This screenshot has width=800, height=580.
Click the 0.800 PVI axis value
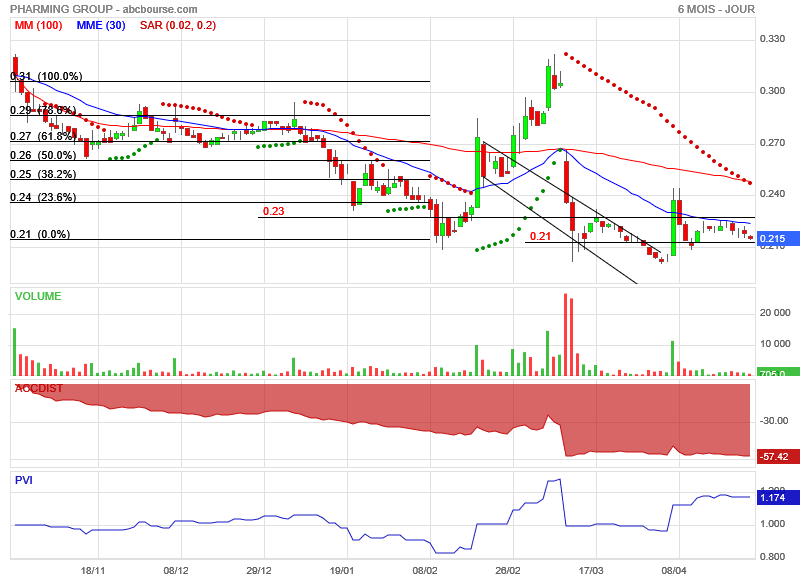click(x=772, y=557)
